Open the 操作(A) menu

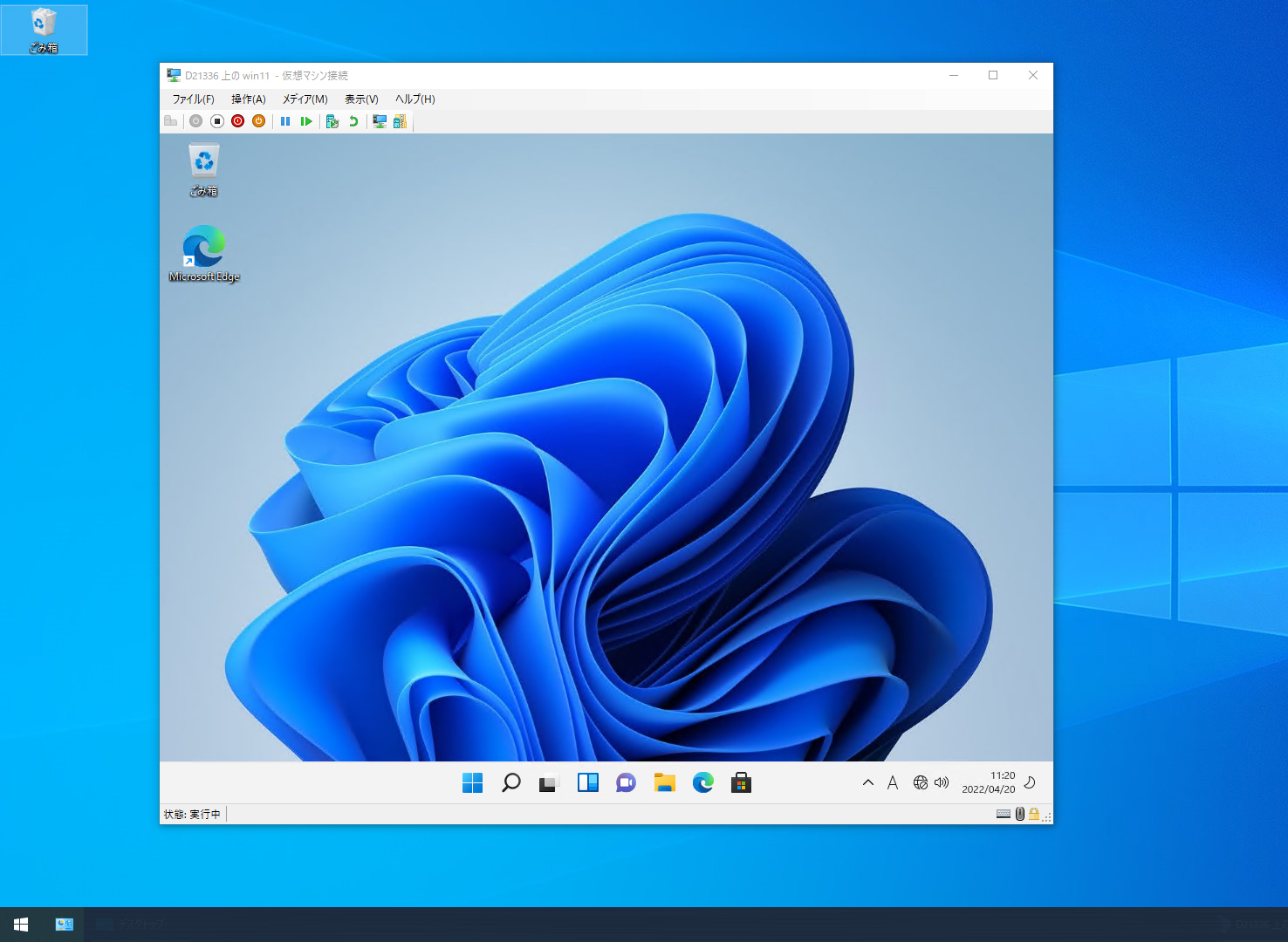coord(249,99)
